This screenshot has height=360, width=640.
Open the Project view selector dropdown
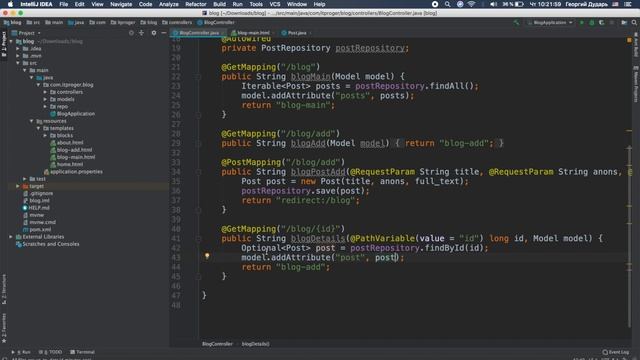click(x=27, y=33)
